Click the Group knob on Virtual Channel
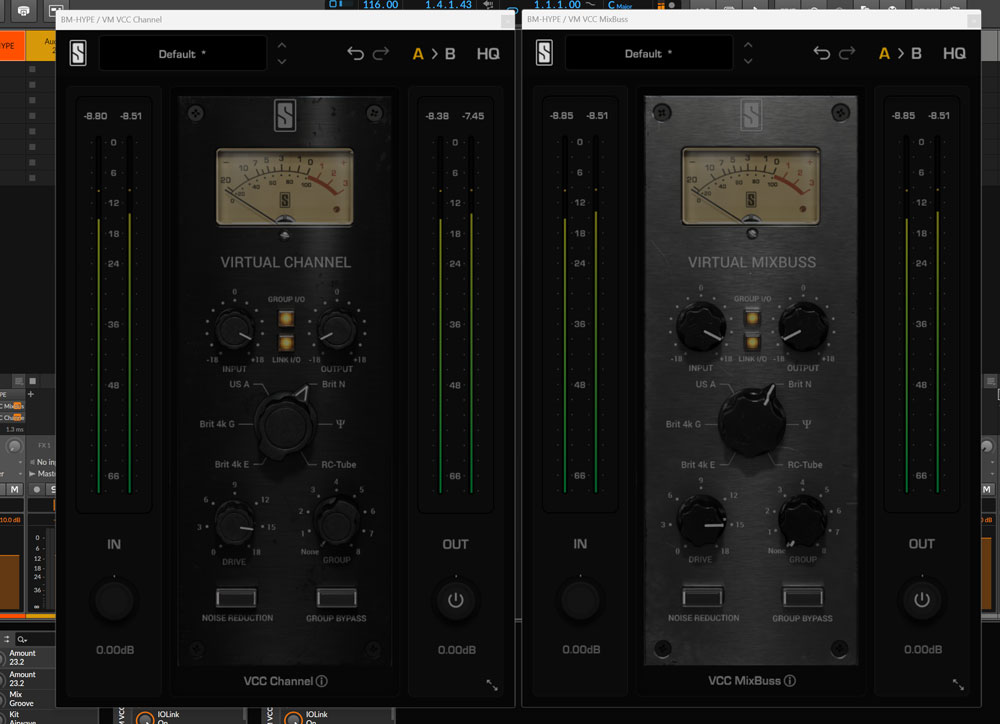1000x724 pixels. (336, 523)
